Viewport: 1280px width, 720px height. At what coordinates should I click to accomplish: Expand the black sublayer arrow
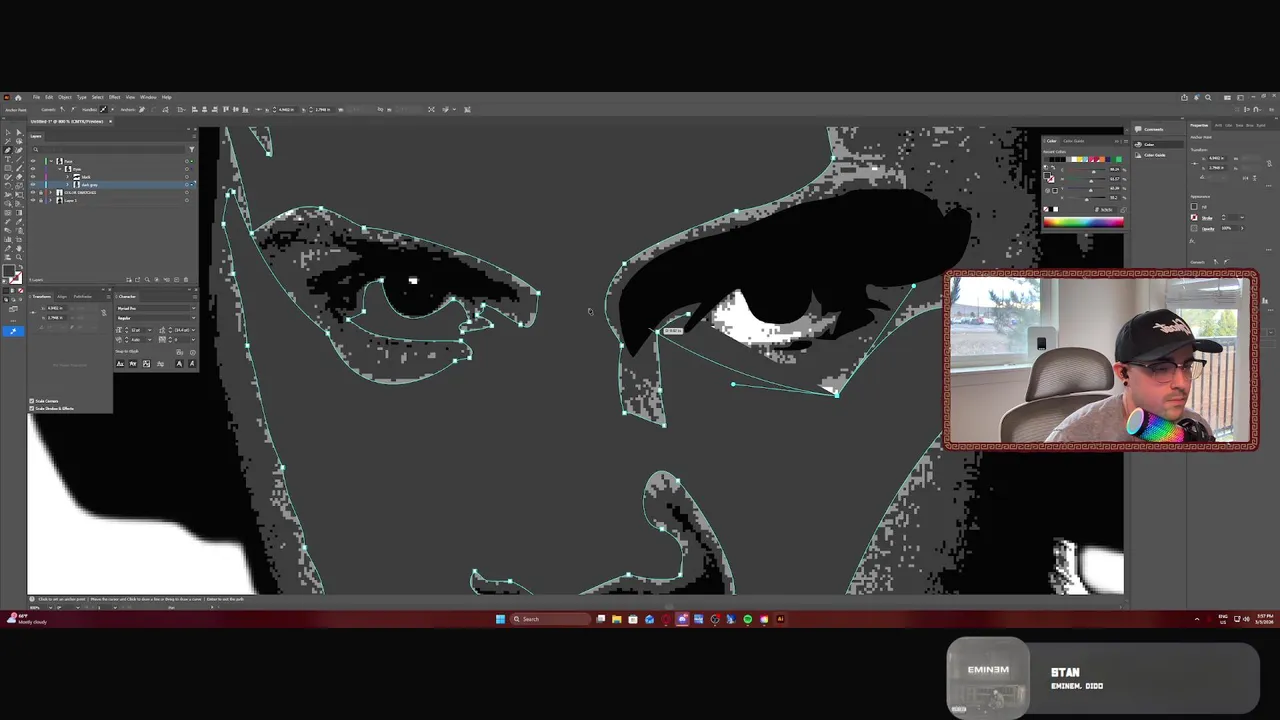point(67,177)
